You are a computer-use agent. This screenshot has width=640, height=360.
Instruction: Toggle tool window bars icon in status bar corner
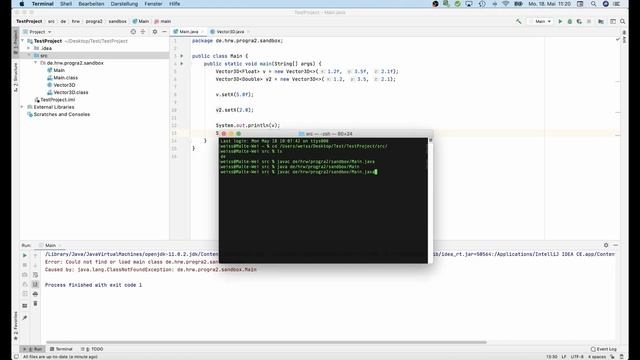coord(16,356)
